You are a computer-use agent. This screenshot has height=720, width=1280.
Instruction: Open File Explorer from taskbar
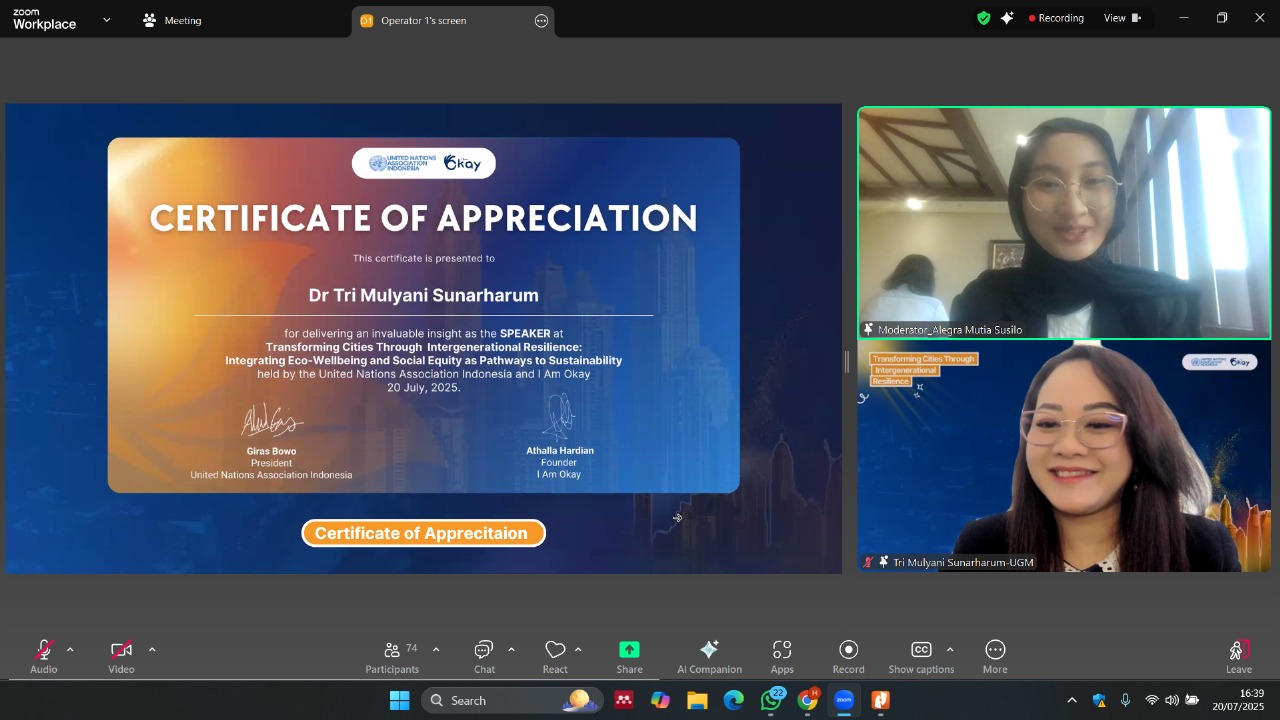point(697,700)
